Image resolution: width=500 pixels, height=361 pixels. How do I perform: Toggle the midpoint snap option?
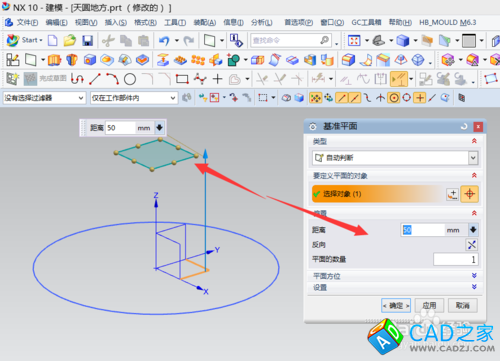pos(355,98)
